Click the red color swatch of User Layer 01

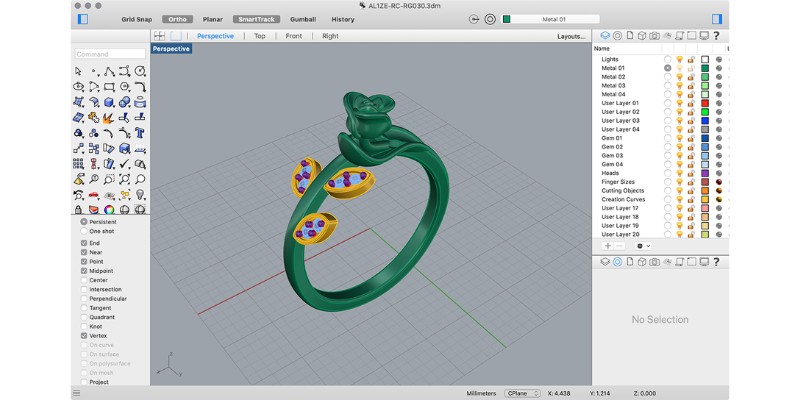point(704,103)
